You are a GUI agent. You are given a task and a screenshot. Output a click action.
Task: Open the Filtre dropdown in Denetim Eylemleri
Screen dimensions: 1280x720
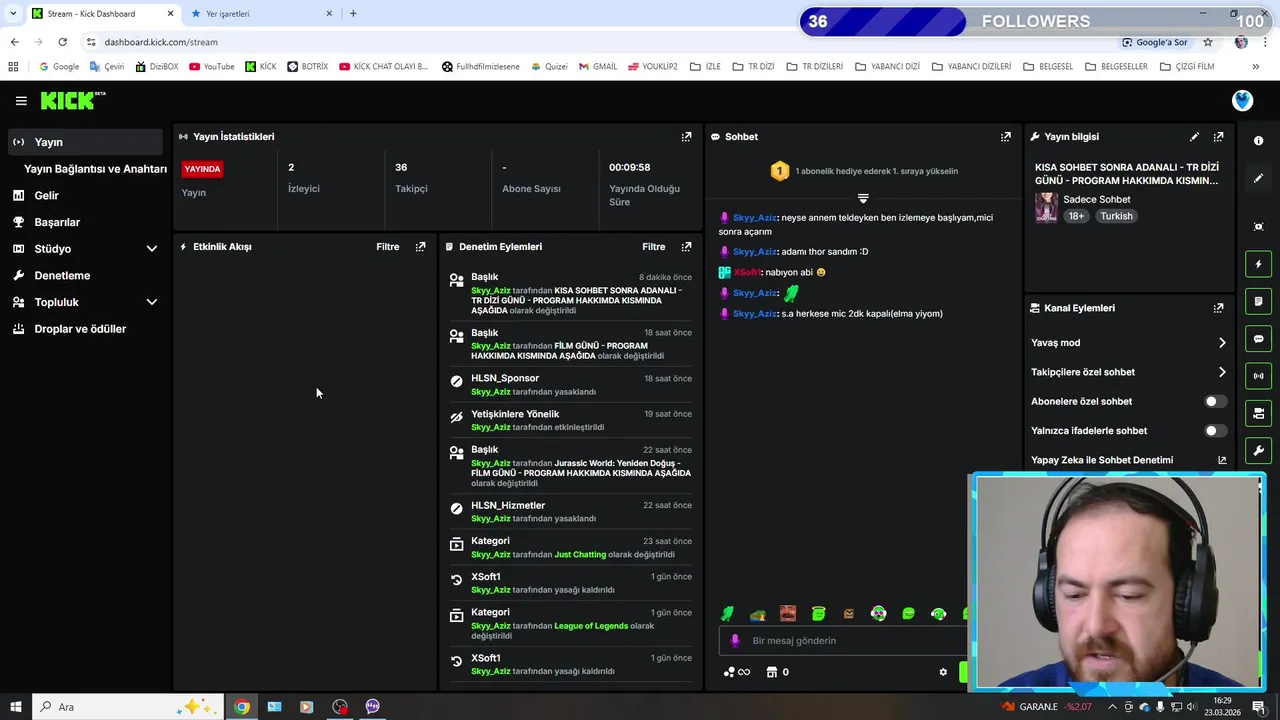click(x=653, y=247)
